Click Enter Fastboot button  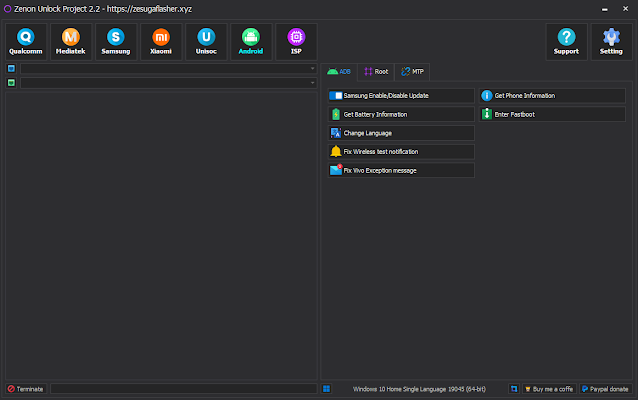(552, 114)
